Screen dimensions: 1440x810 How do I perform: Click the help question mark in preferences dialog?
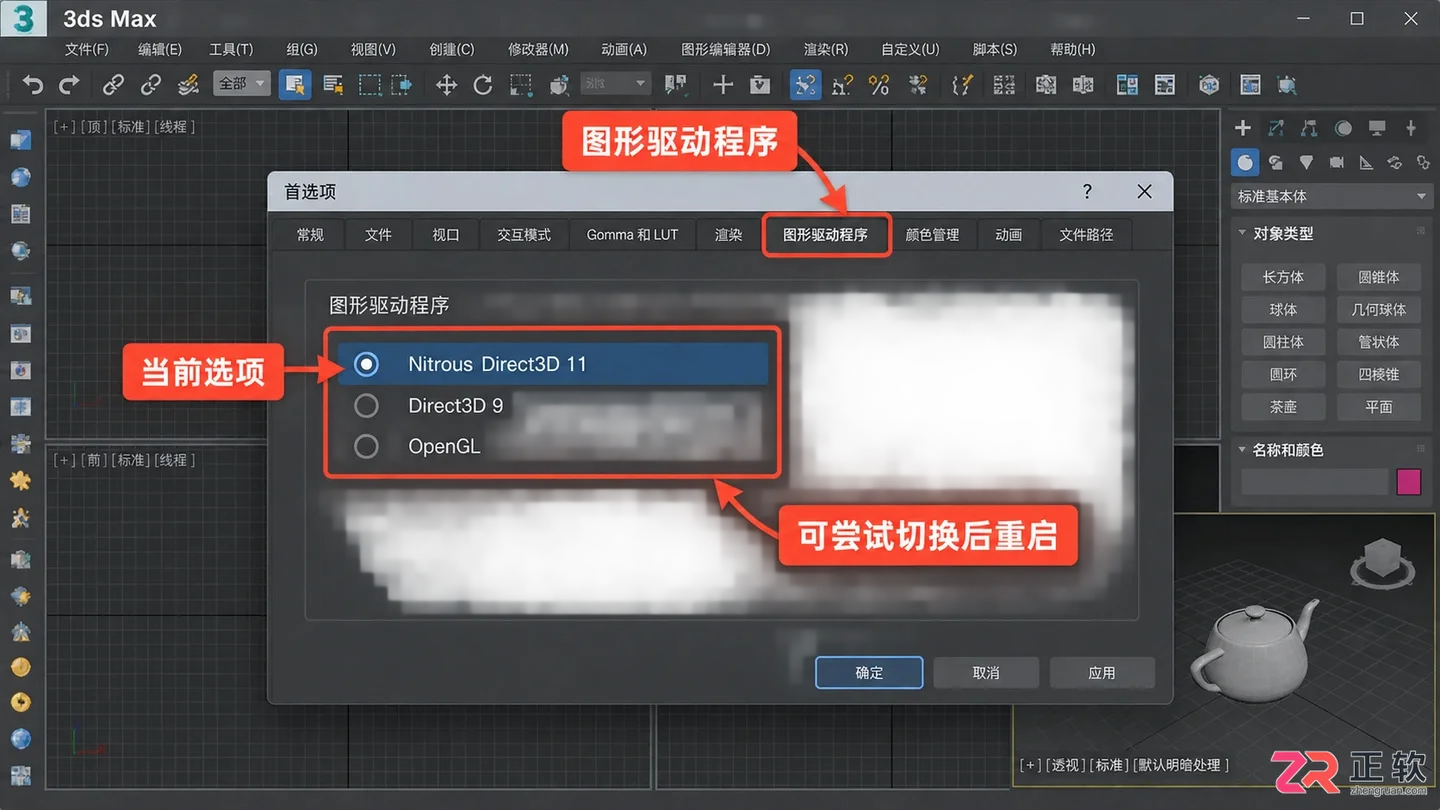(1087, 191)
